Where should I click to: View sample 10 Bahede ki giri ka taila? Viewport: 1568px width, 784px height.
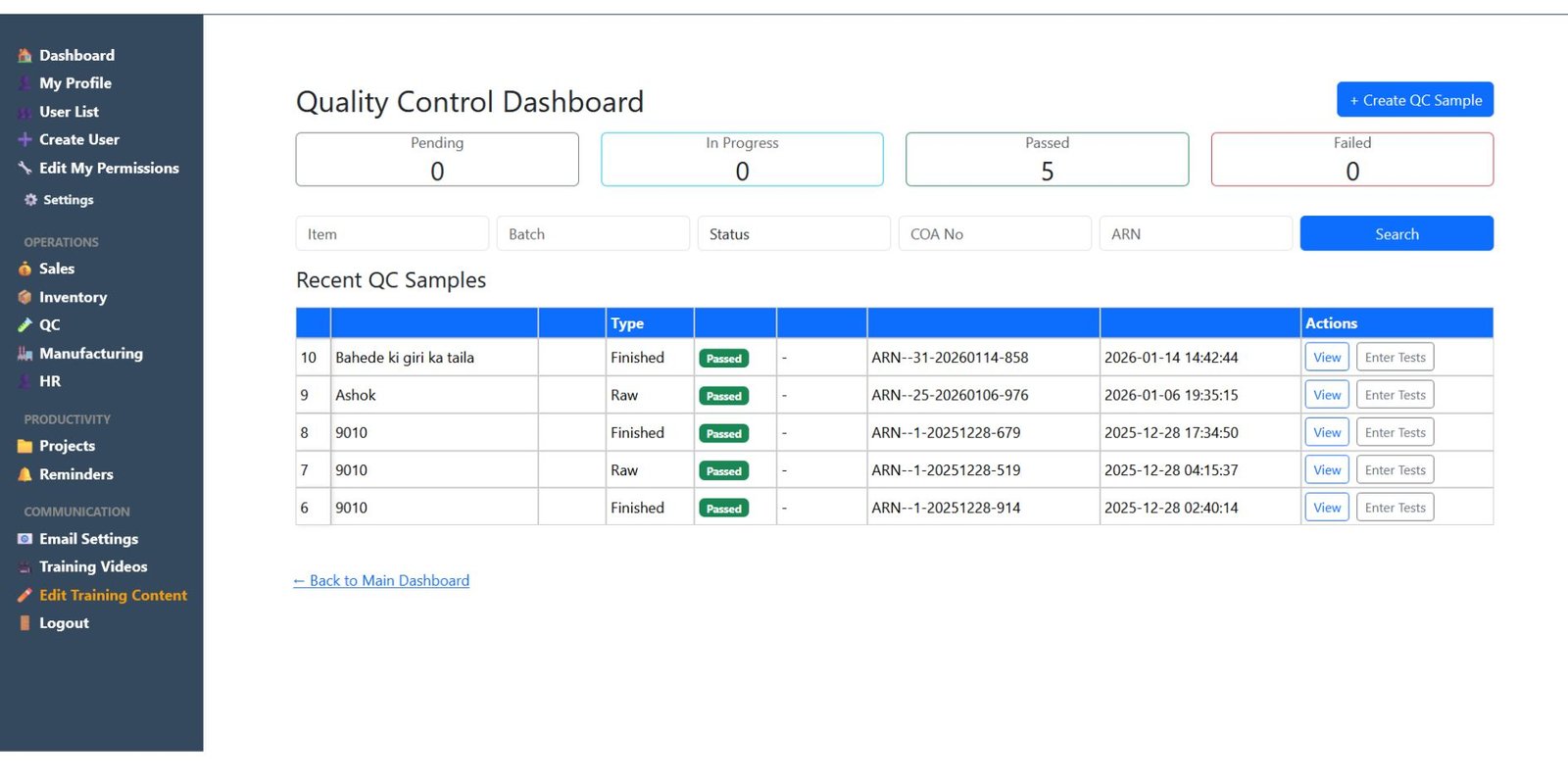[x=1327, y=358]
